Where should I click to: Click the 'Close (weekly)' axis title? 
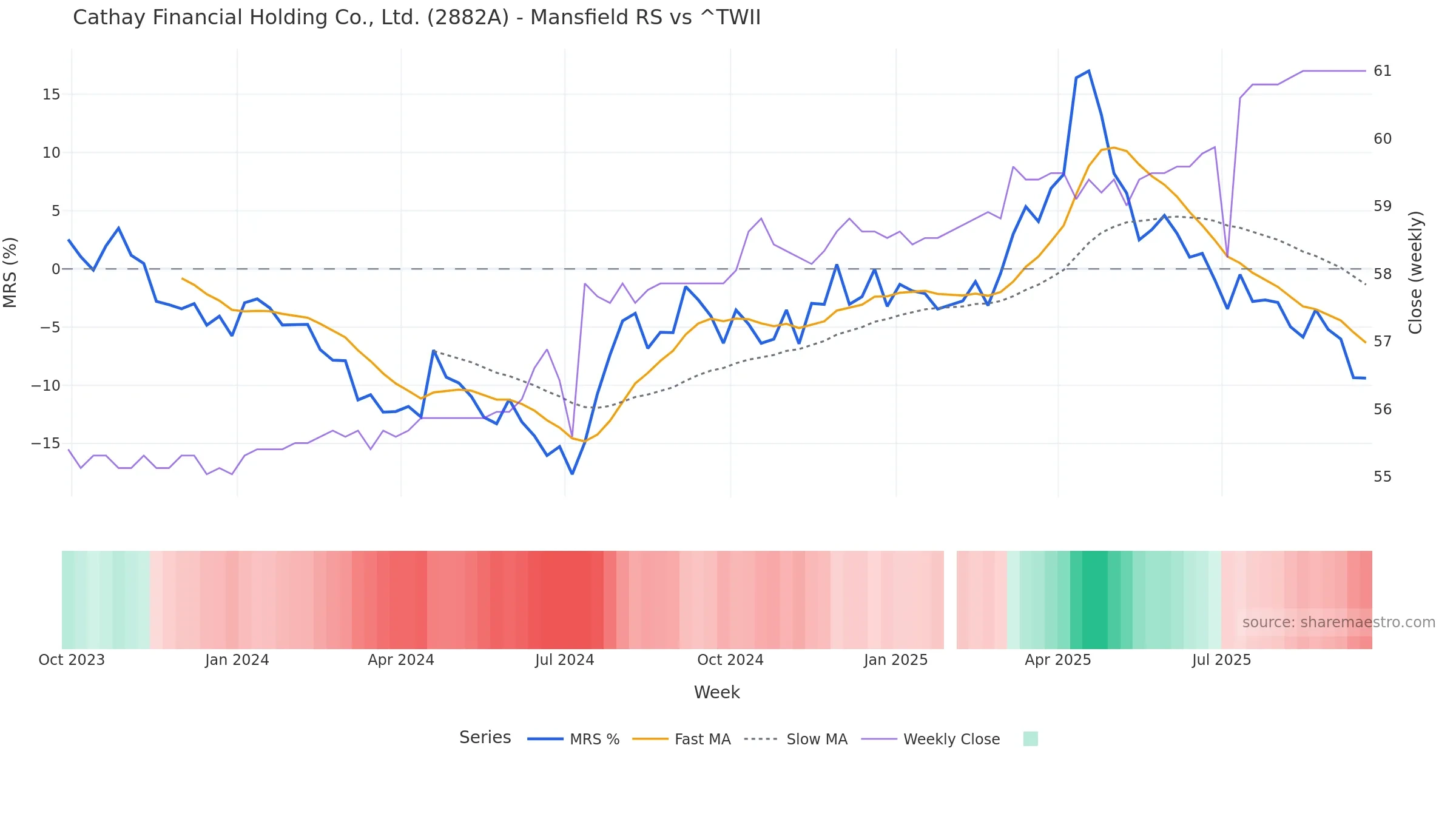pyautogui.click(x=1415, y=272)
